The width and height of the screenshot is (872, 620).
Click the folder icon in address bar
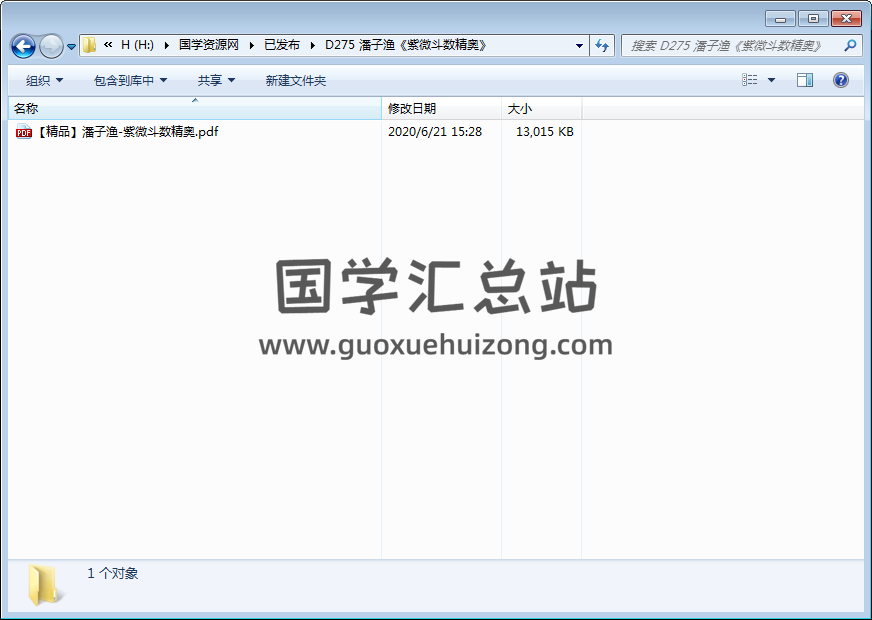pos(89,45)
